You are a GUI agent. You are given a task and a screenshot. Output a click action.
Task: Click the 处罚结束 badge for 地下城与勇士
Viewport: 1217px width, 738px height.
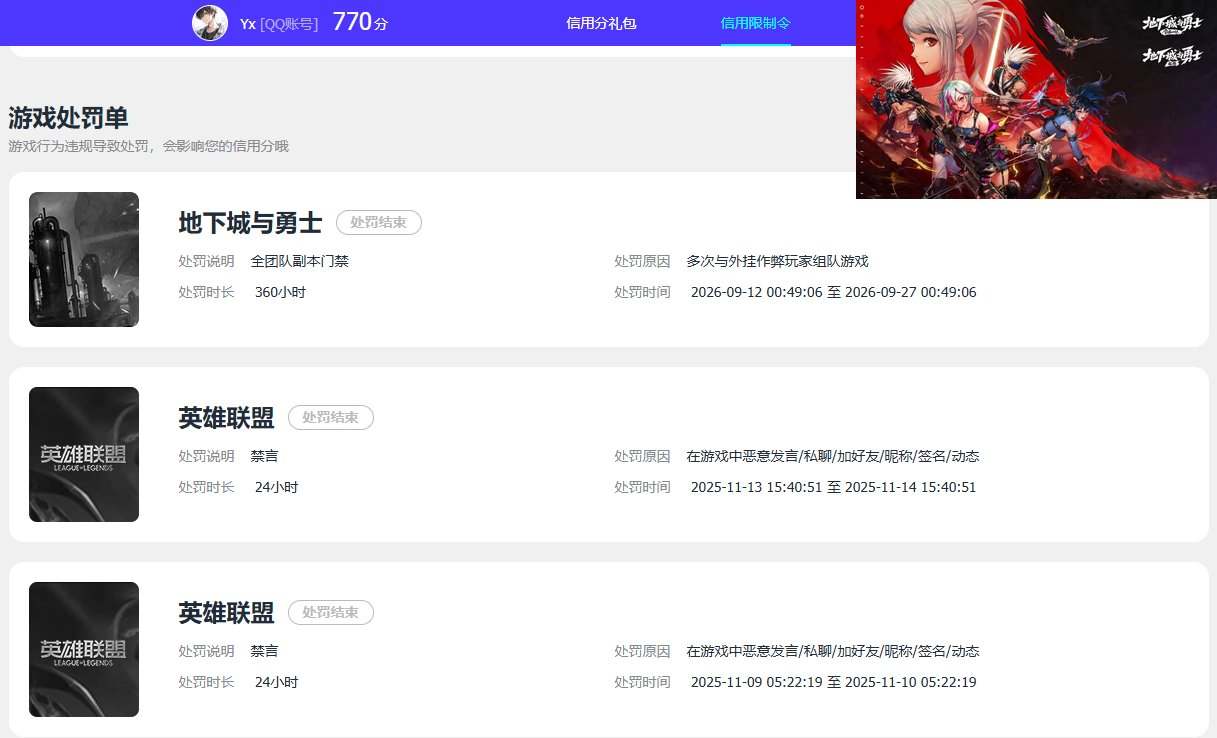click(379, 223)
